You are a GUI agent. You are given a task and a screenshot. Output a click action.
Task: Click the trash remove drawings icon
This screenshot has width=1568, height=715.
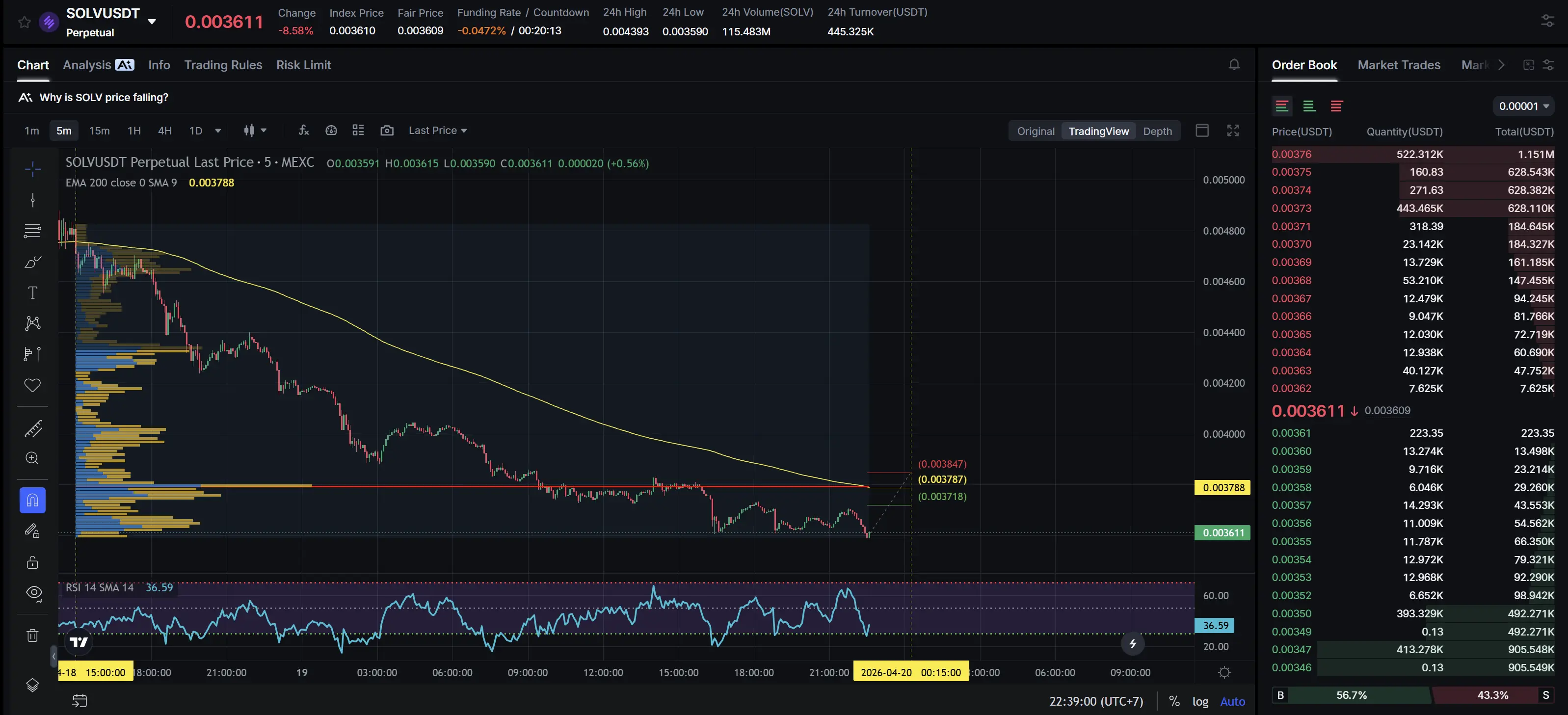click(x=33, y=636)
